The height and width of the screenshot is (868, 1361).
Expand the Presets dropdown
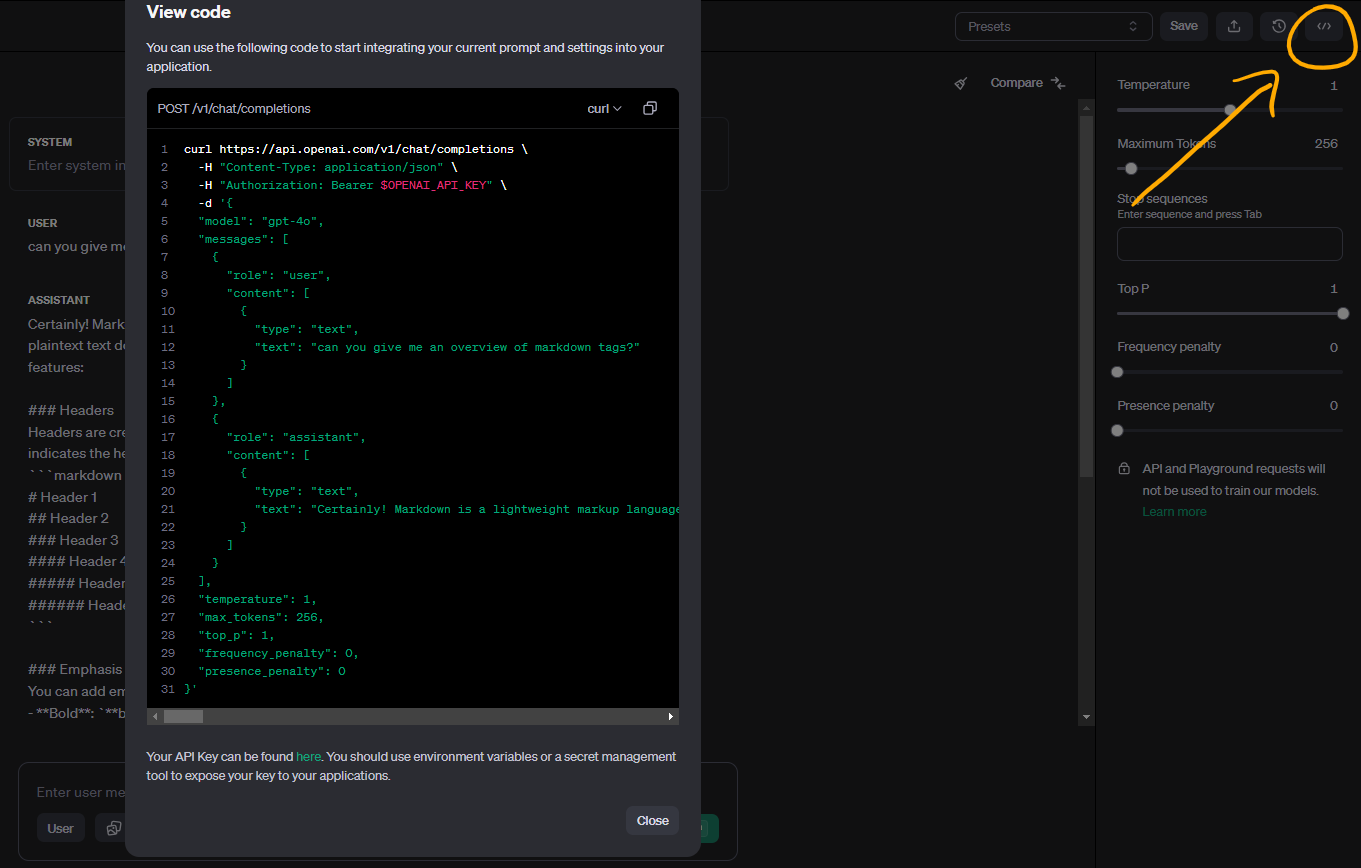(x=1053, y=27)
